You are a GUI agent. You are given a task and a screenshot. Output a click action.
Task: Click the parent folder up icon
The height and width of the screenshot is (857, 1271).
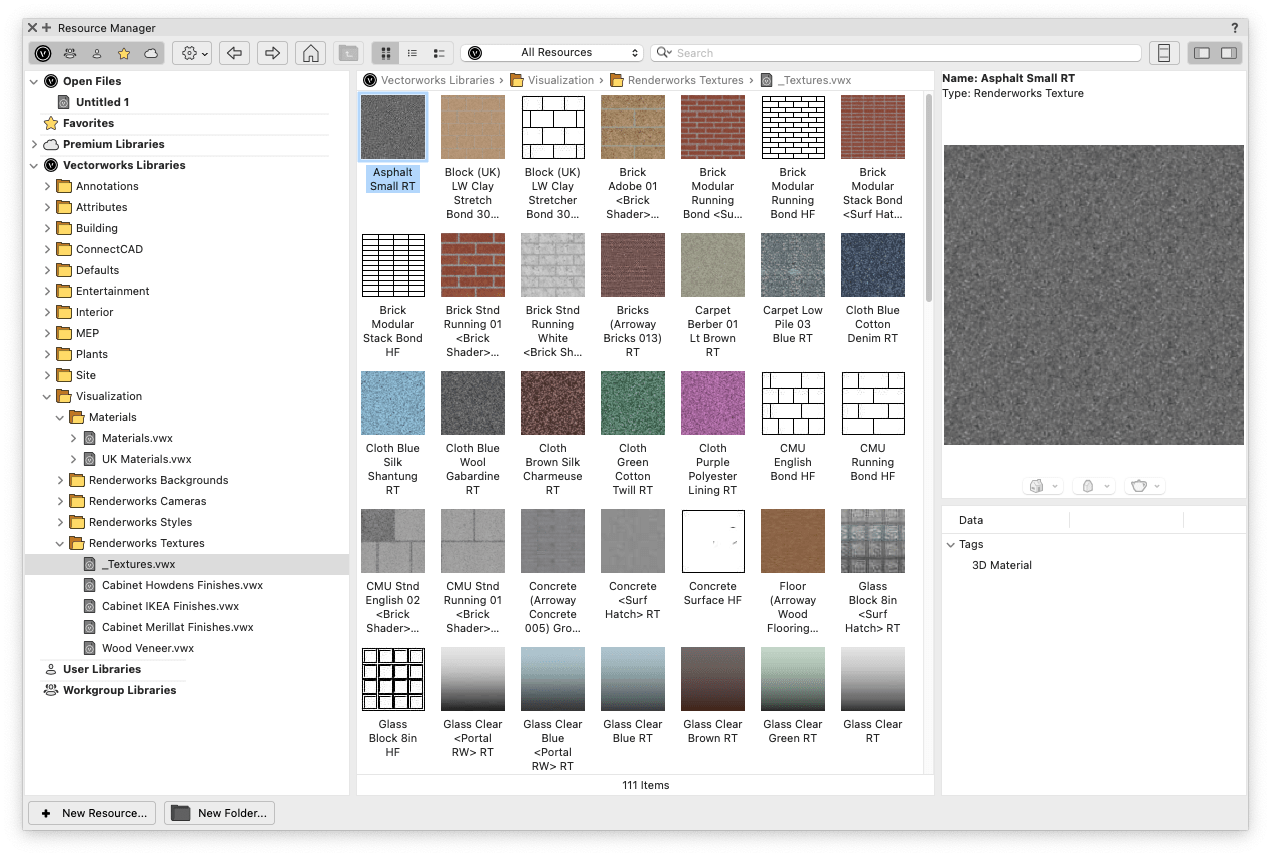(x=347, y=53)
